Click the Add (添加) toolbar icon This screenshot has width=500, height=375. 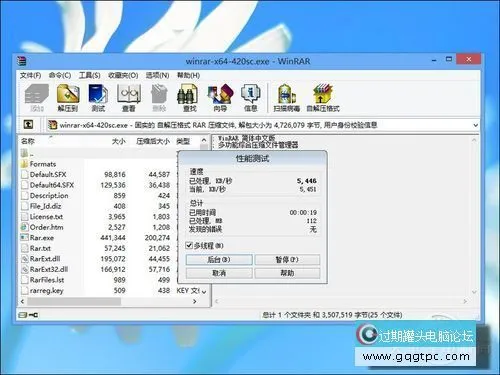[37, 98]
